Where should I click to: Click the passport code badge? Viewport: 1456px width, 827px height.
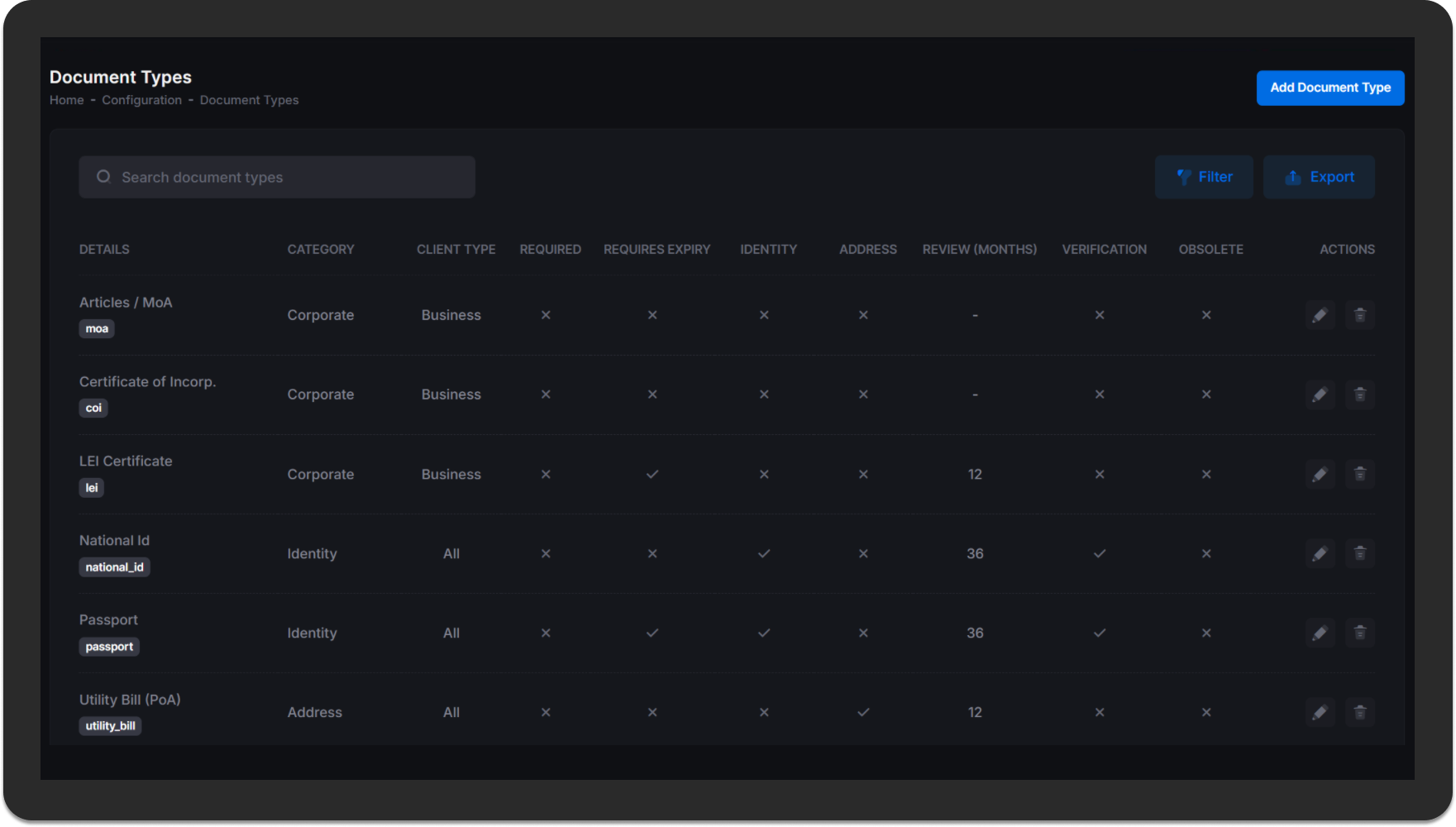109,647
